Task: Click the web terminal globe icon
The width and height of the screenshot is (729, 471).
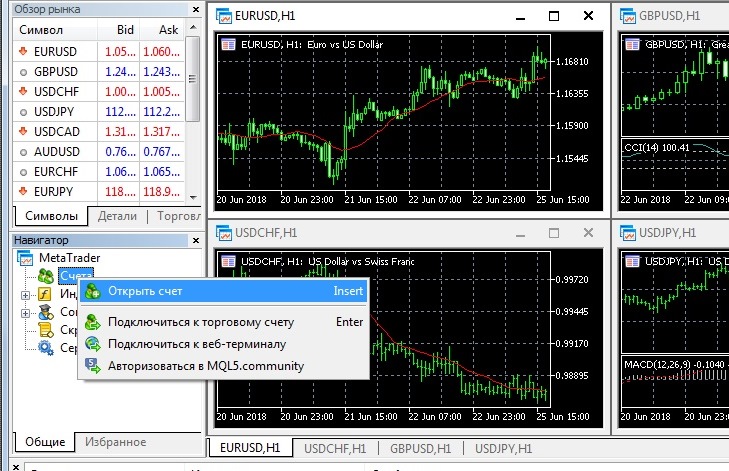Action: 93,344
